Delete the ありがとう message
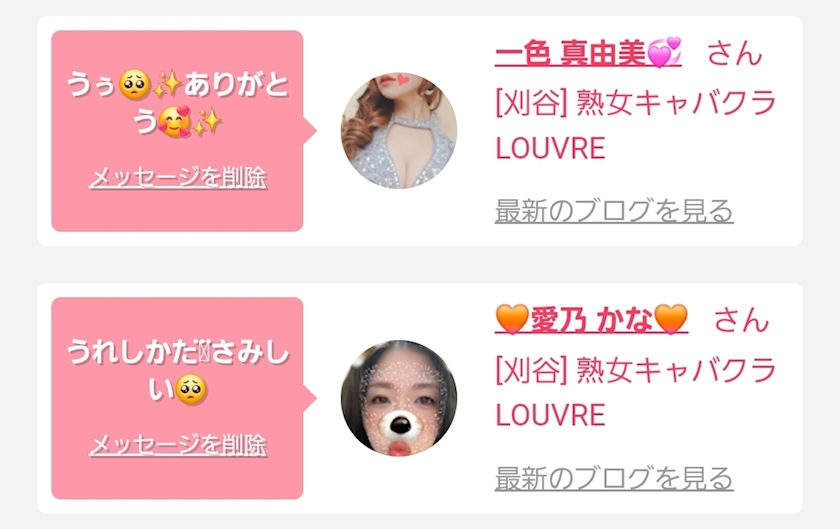 178,178
